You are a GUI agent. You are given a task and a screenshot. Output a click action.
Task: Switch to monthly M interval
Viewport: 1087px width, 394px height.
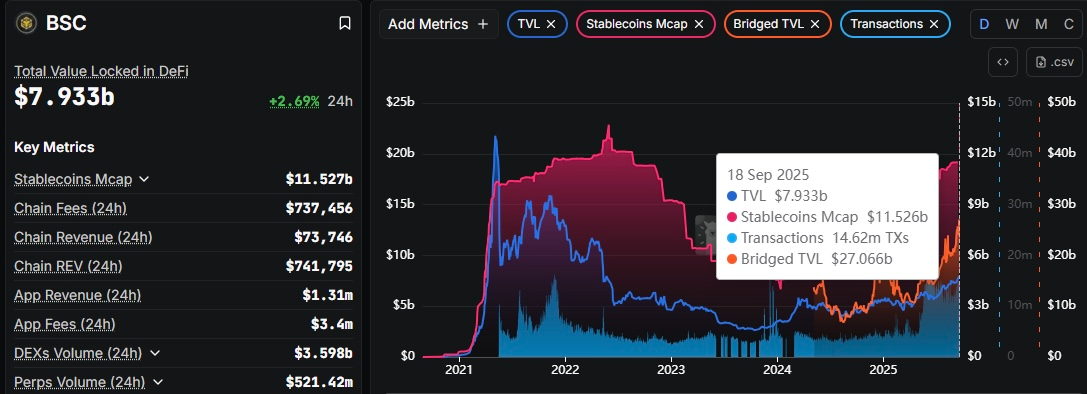point(1041,24)
